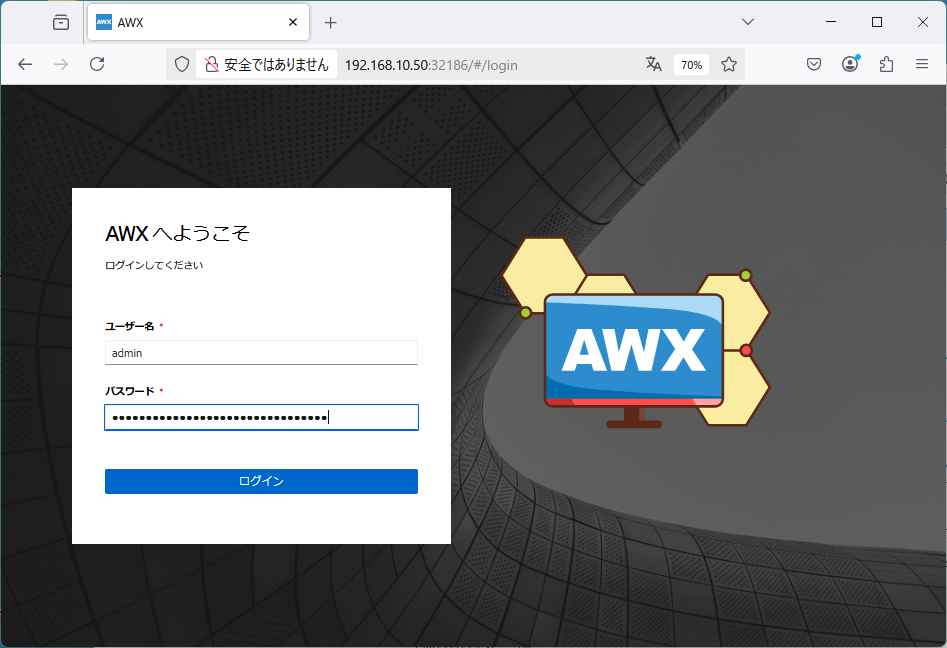The width and height of the screenshot is (947, 648).
Task: Close the Firefox window
Action: click(923, 22)
